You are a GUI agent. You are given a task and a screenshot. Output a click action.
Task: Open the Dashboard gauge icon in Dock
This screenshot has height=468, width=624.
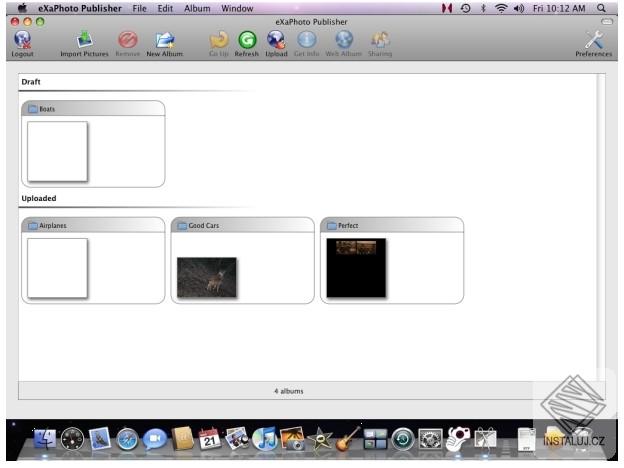72,439
